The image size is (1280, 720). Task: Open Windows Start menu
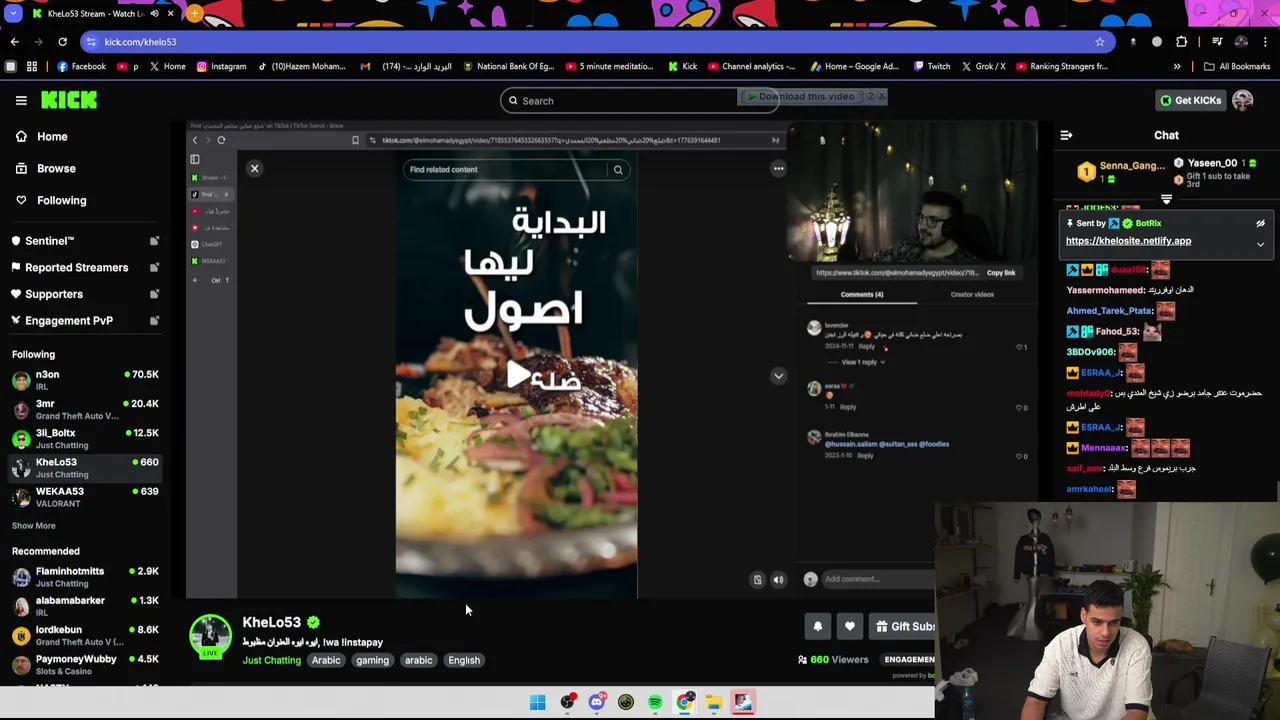pos(538,702)
